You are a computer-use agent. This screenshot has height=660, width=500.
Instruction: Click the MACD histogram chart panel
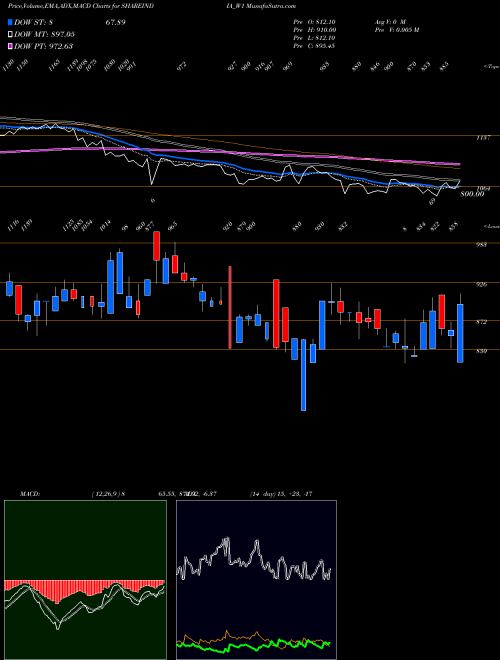85,580
